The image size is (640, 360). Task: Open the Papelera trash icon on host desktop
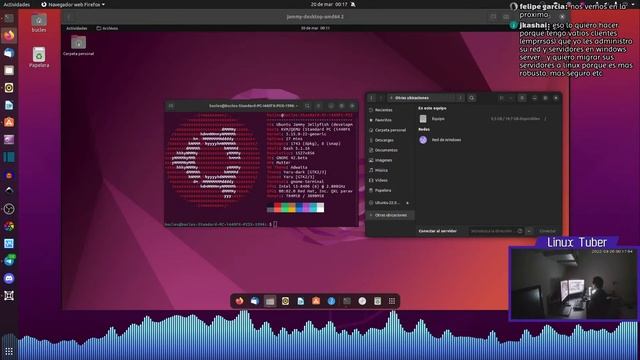click(39, 57)
